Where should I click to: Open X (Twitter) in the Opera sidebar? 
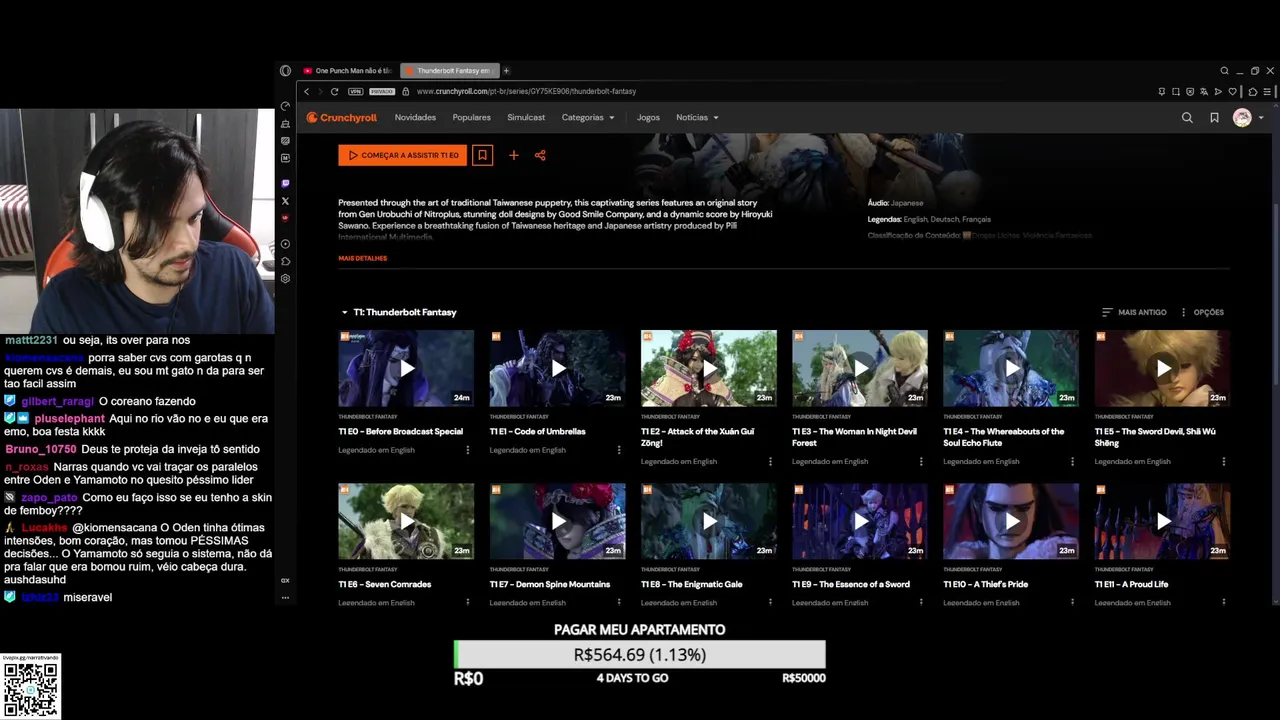click(x=285, y=201)
